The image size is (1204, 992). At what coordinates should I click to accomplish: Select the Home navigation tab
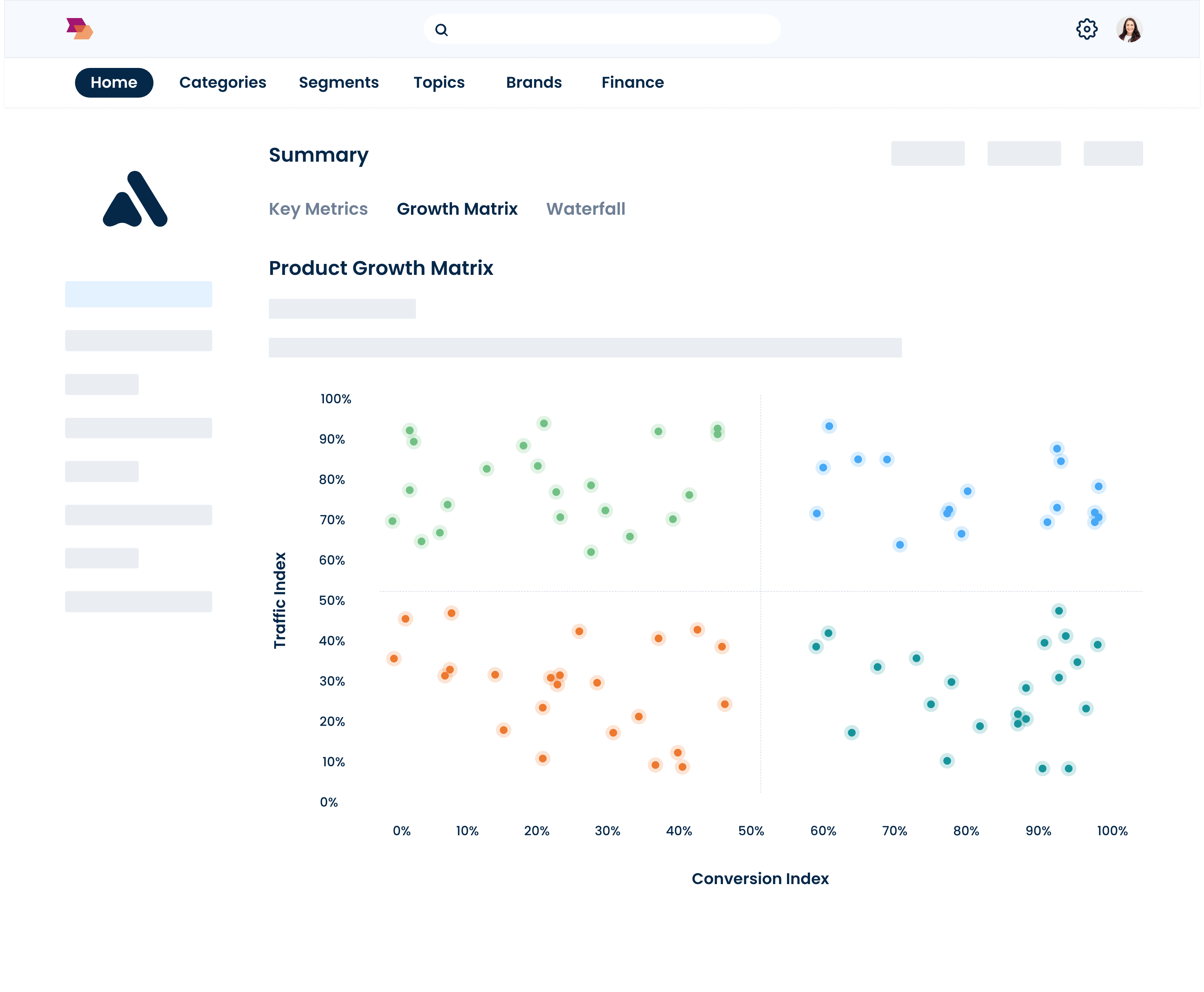[x=114, y=82]
